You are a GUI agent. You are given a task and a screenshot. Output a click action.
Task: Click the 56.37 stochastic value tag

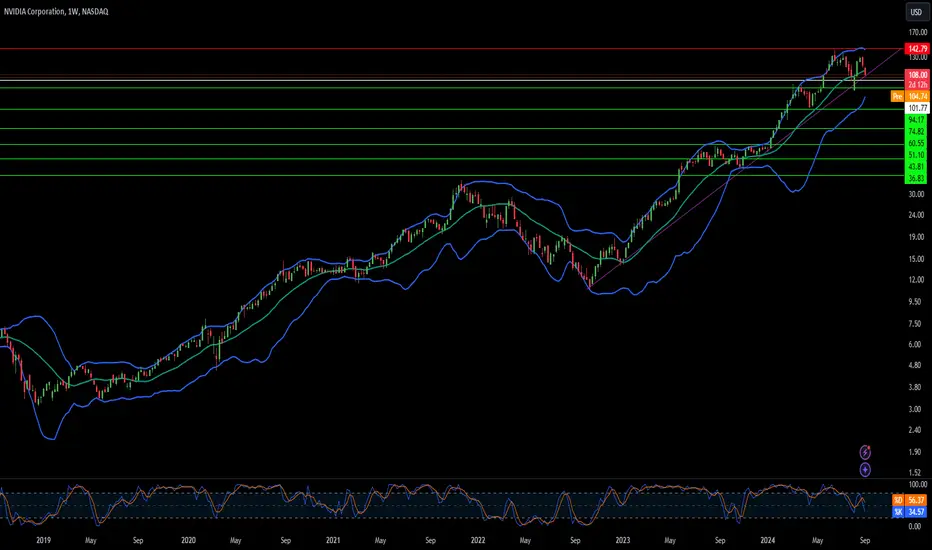pyautogui.click(x=917, y=501)
